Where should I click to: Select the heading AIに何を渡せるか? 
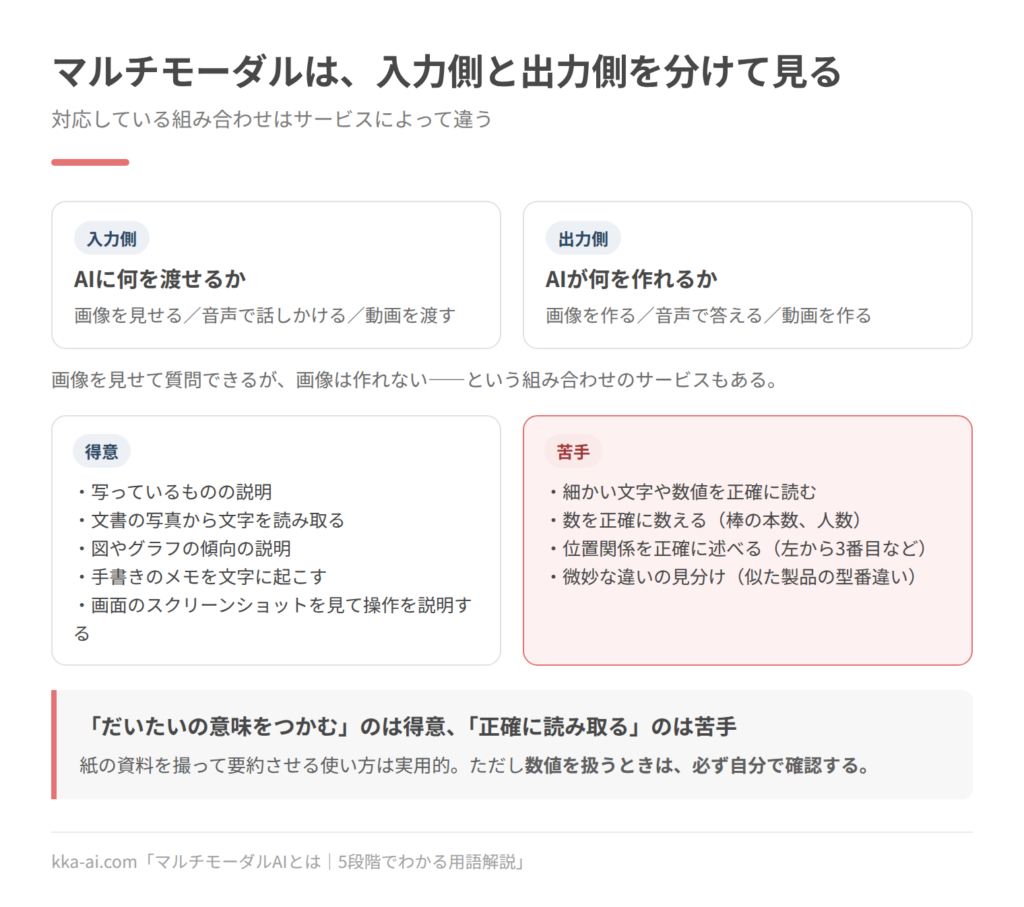160,279
